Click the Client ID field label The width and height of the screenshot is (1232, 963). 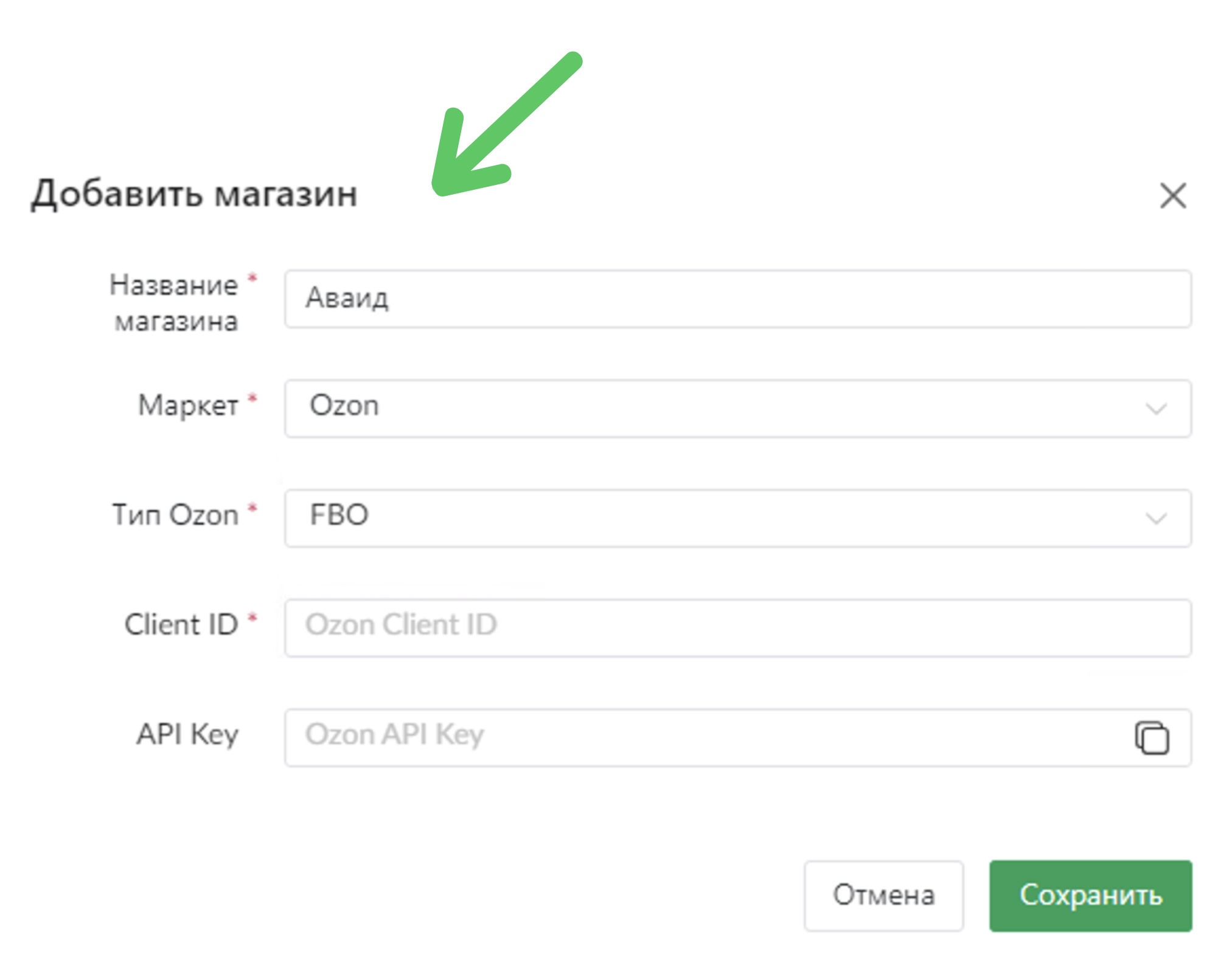click(x=181, y=624)
